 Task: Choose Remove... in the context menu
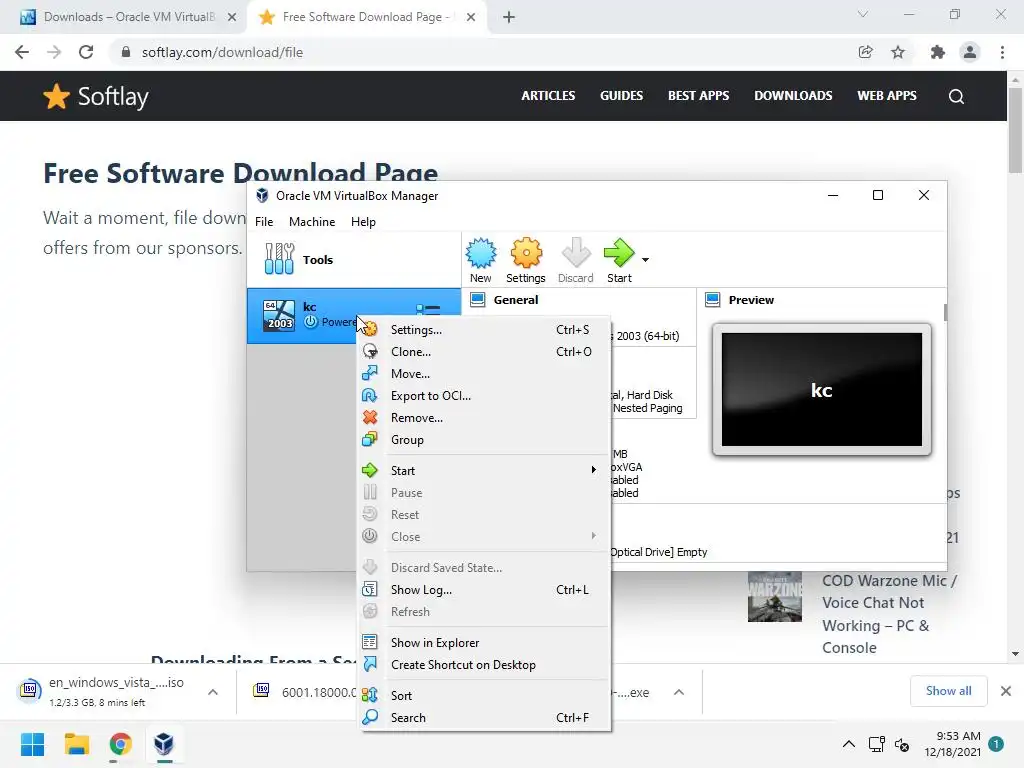click(x=485, y=418)
